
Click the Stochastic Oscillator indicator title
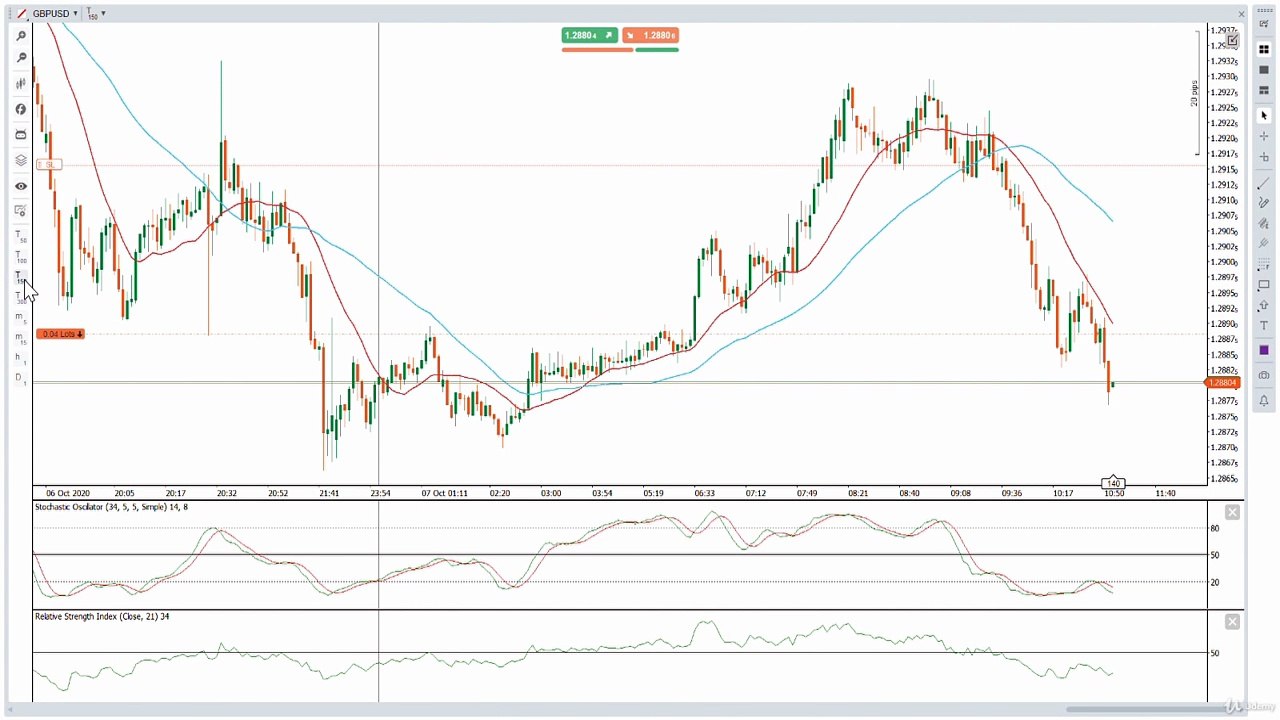111,508
